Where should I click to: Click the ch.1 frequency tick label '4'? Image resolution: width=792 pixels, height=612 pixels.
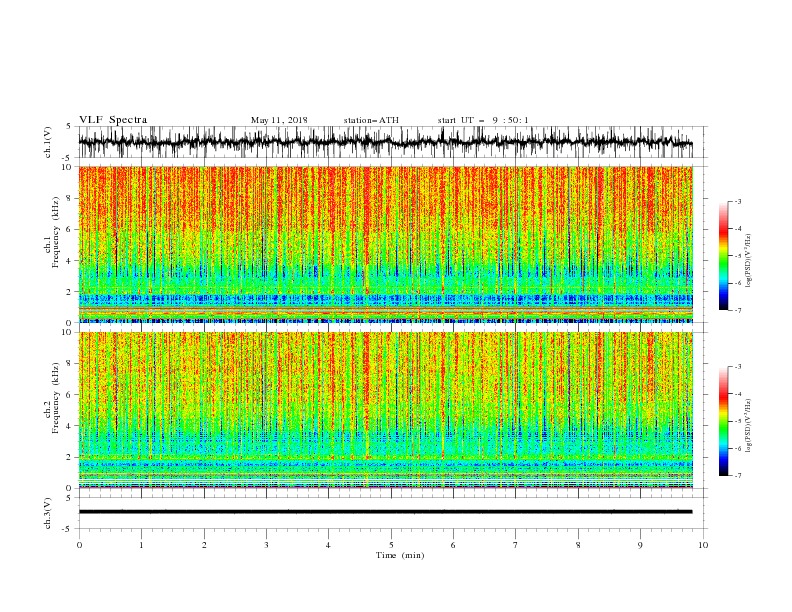coord(70,261)
